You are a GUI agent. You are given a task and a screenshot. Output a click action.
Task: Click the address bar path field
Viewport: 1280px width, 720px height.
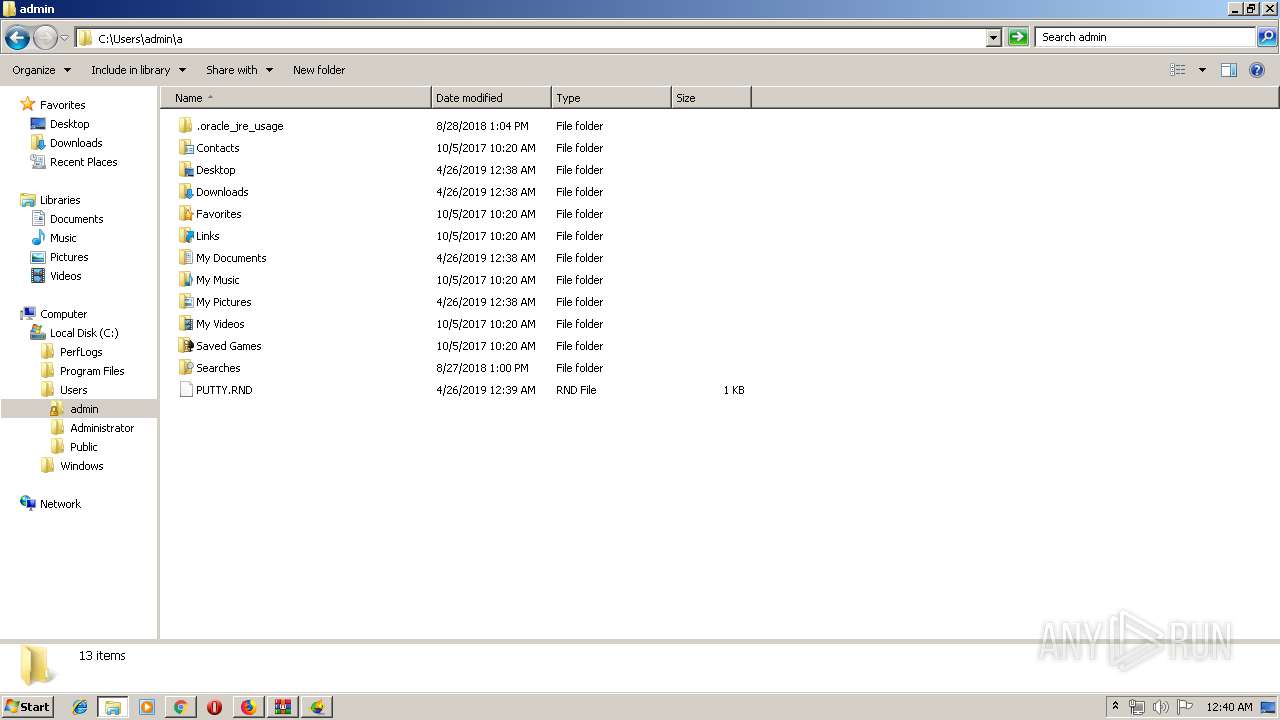[x=530, y=38]
